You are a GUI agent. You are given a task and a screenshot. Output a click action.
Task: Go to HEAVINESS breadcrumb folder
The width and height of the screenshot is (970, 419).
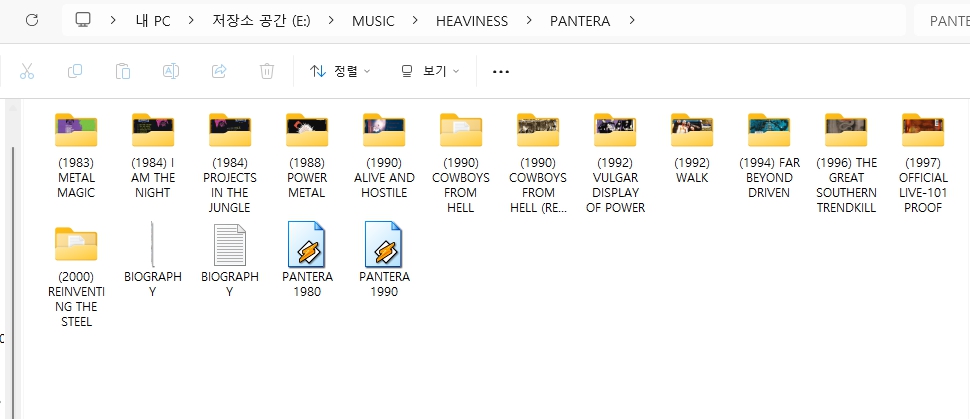(x=472, y=21)
